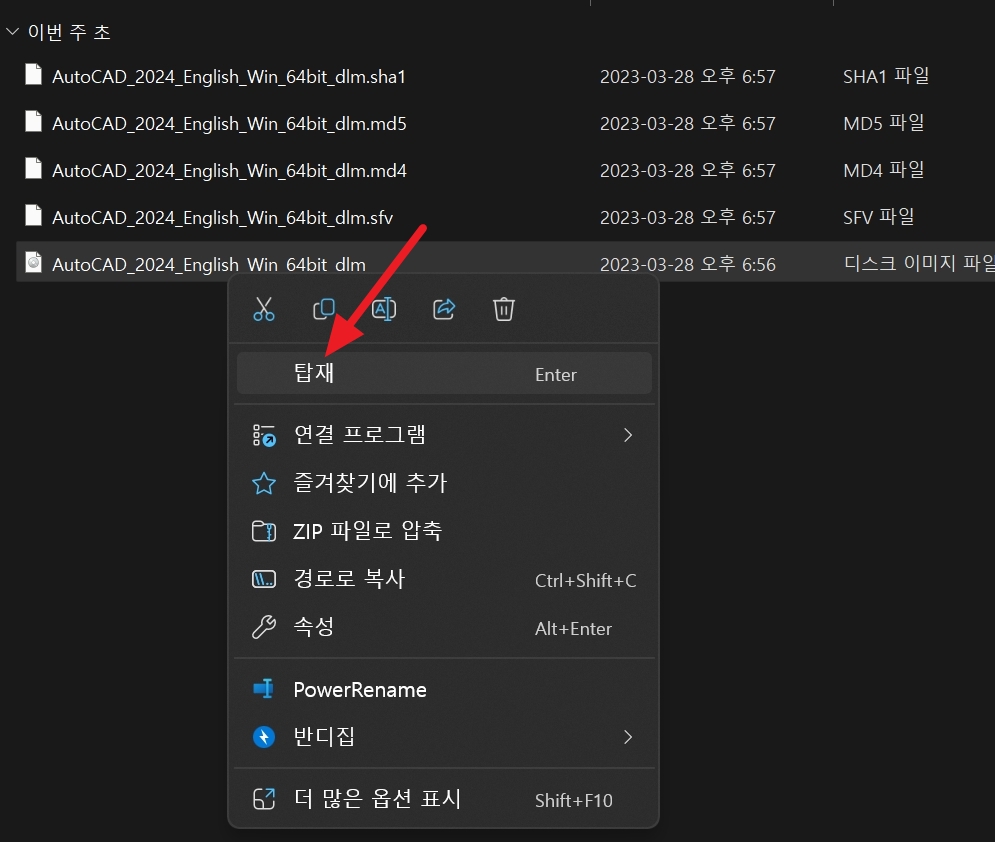Click the 이번 주 초 group header

(69, 32)
